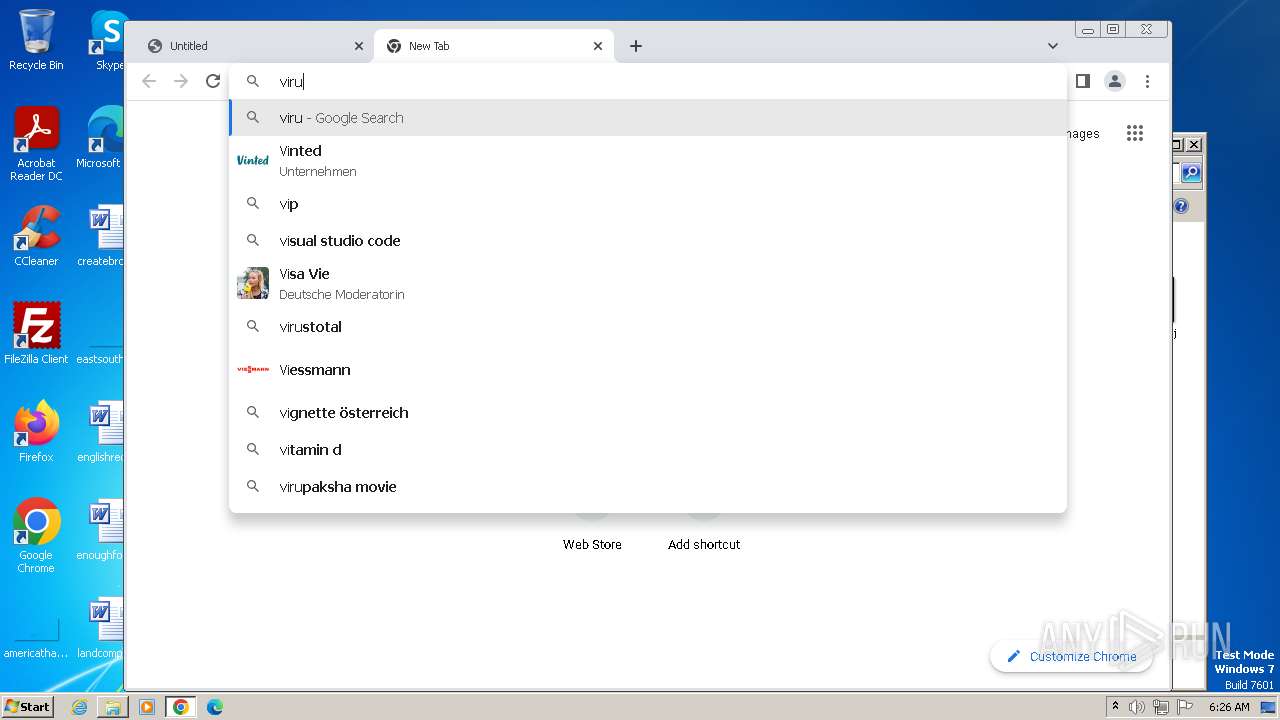1280x720 pixels.
Task: Open the Chrome three-dot menu
Action: coord(1148,81)
